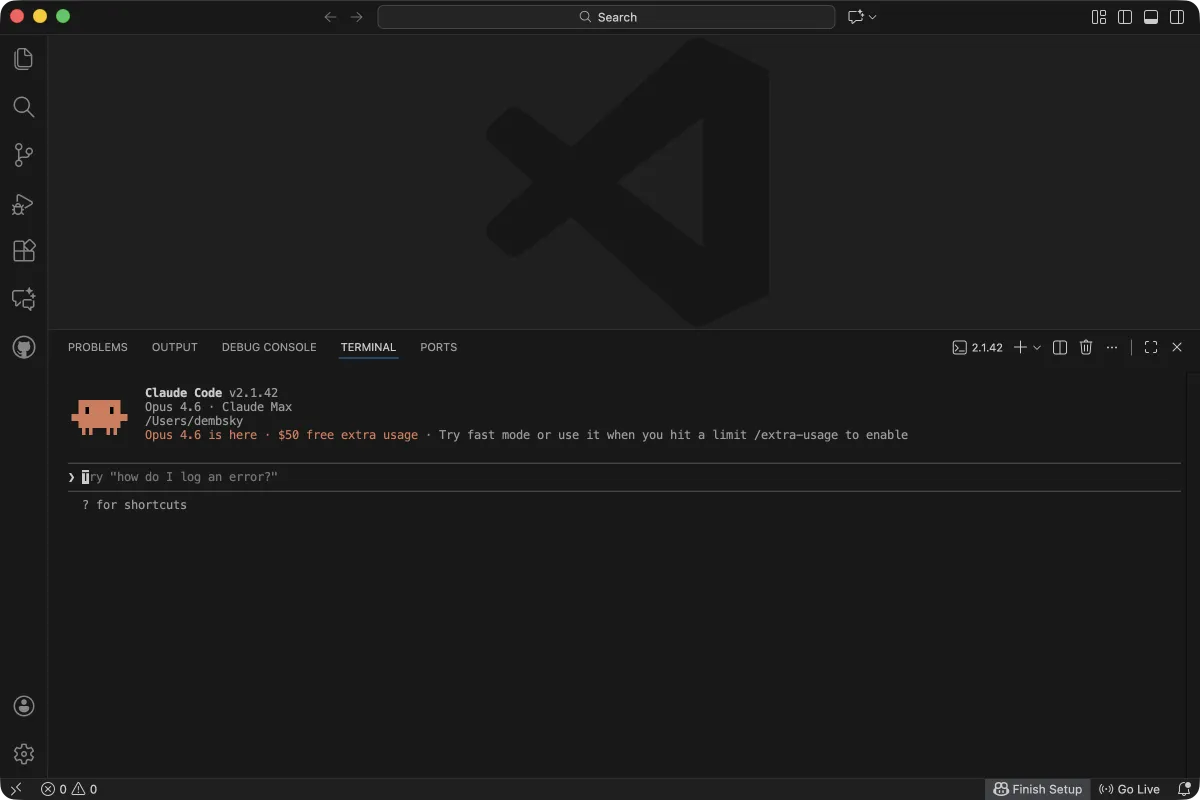
Task: Toggle the bottom panel visibility
Action: coord(1151,17)
